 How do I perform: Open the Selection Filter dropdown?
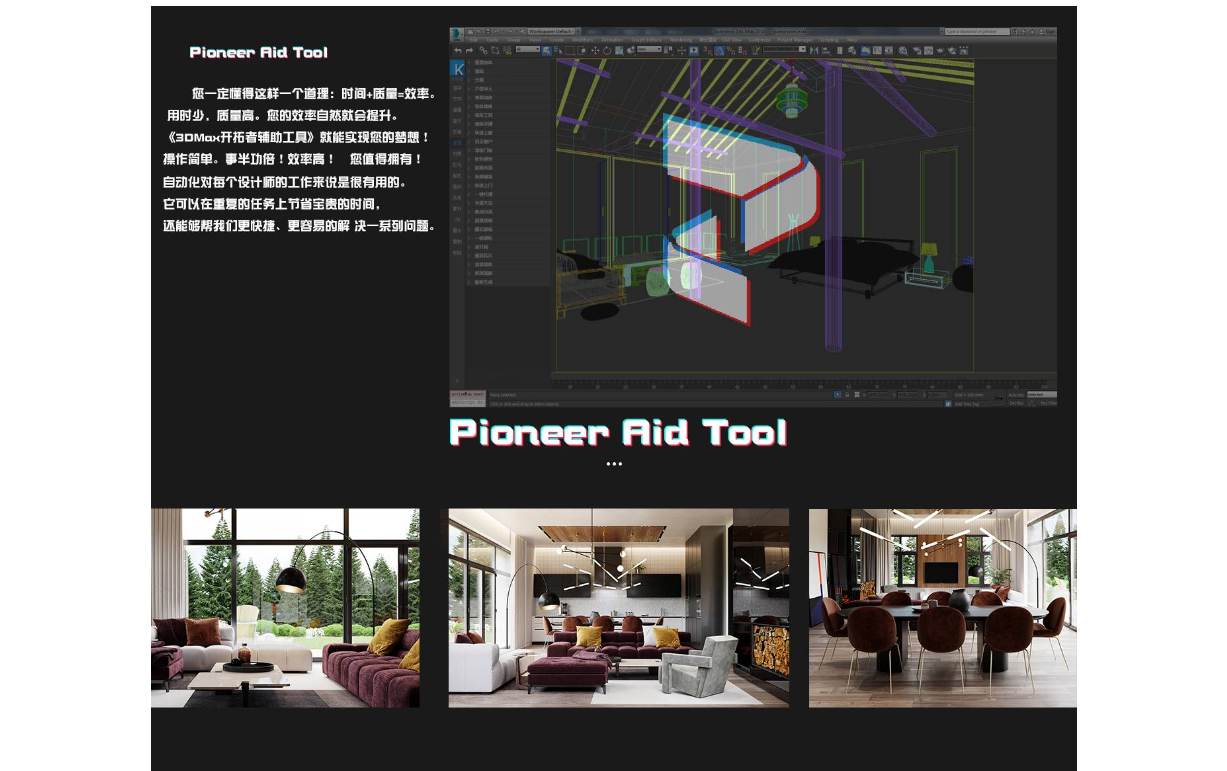coord(529,50)
